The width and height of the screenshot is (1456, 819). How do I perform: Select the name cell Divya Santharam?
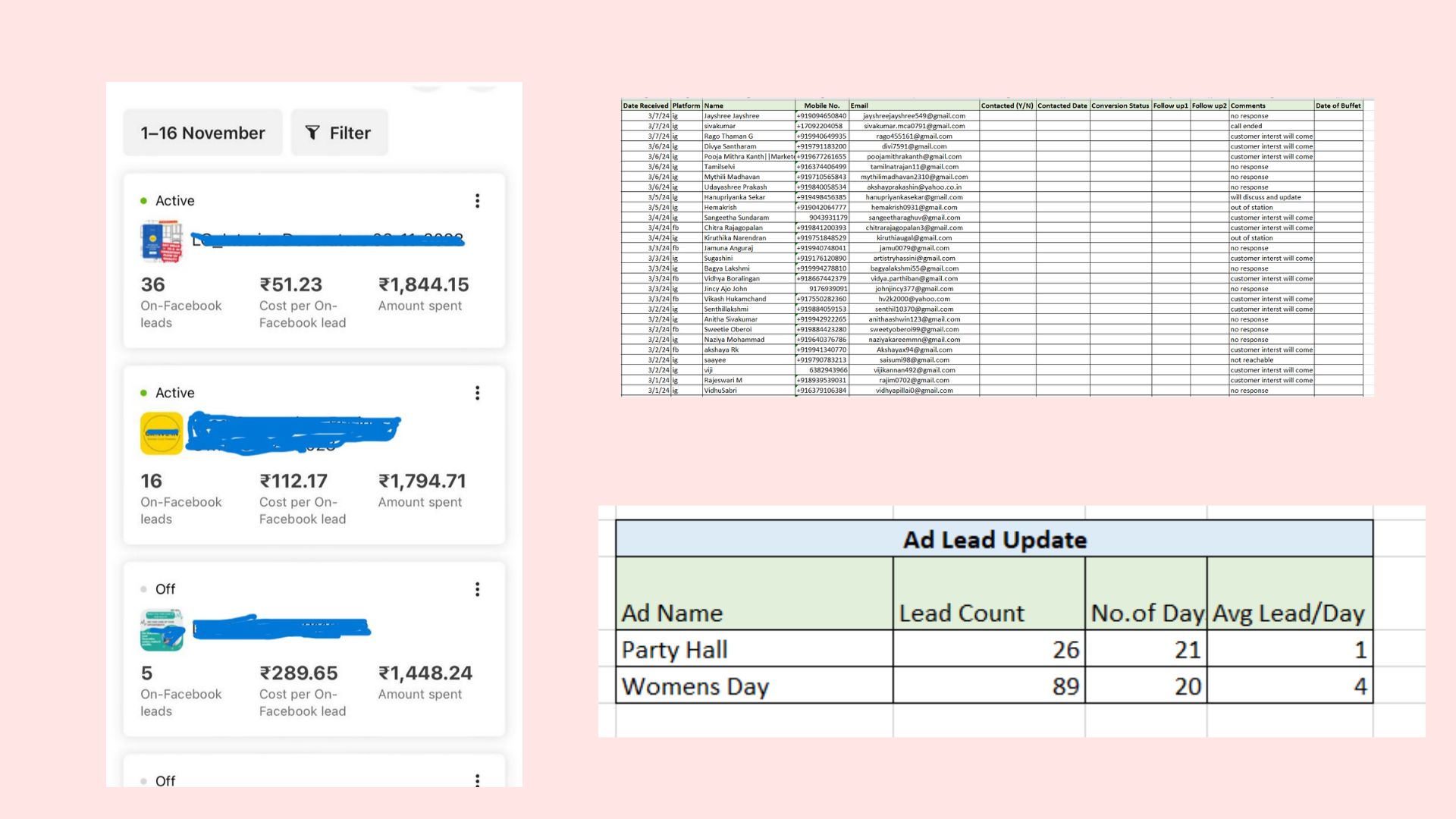pos(748,146)
